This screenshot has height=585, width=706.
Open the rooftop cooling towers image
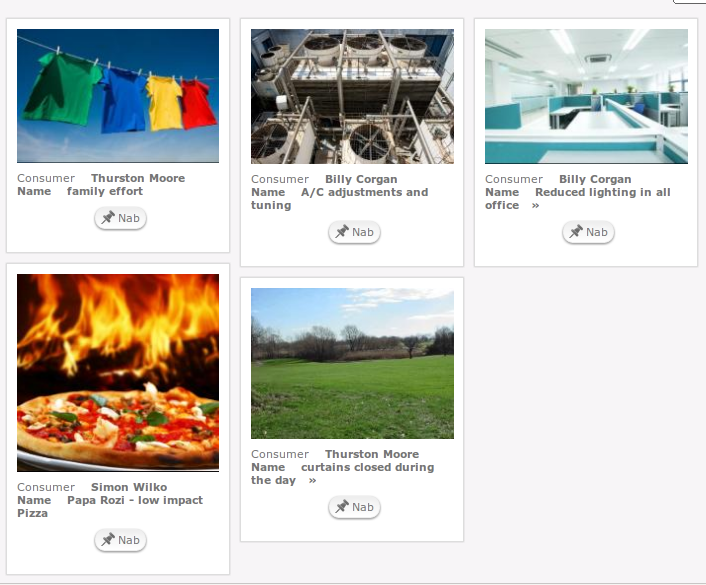[352, 96]
